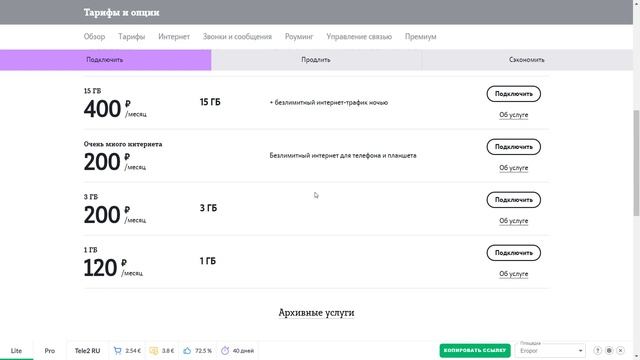Close the bottom extension bar
The width and height of the screenshot is (640, 360).
coord(620,351)
